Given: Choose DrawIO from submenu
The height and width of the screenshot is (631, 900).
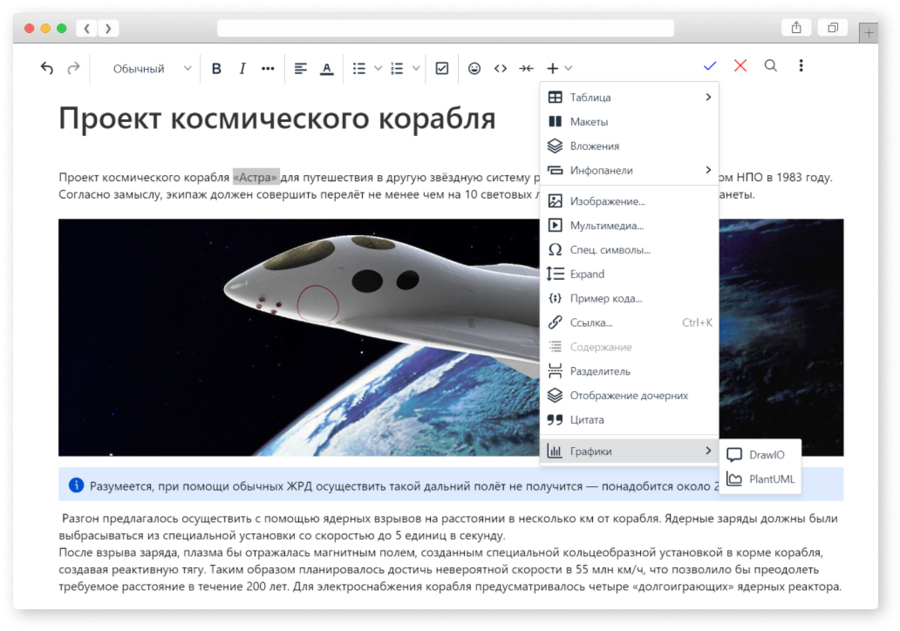Looking at the screenshot, I should [x=761, y=455].
